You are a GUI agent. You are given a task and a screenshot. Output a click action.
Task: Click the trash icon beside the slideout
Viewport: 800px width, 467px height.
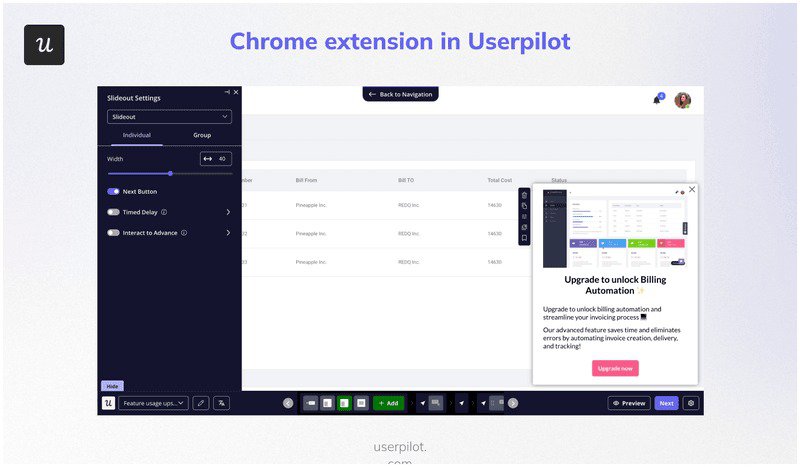pos(524,194)
